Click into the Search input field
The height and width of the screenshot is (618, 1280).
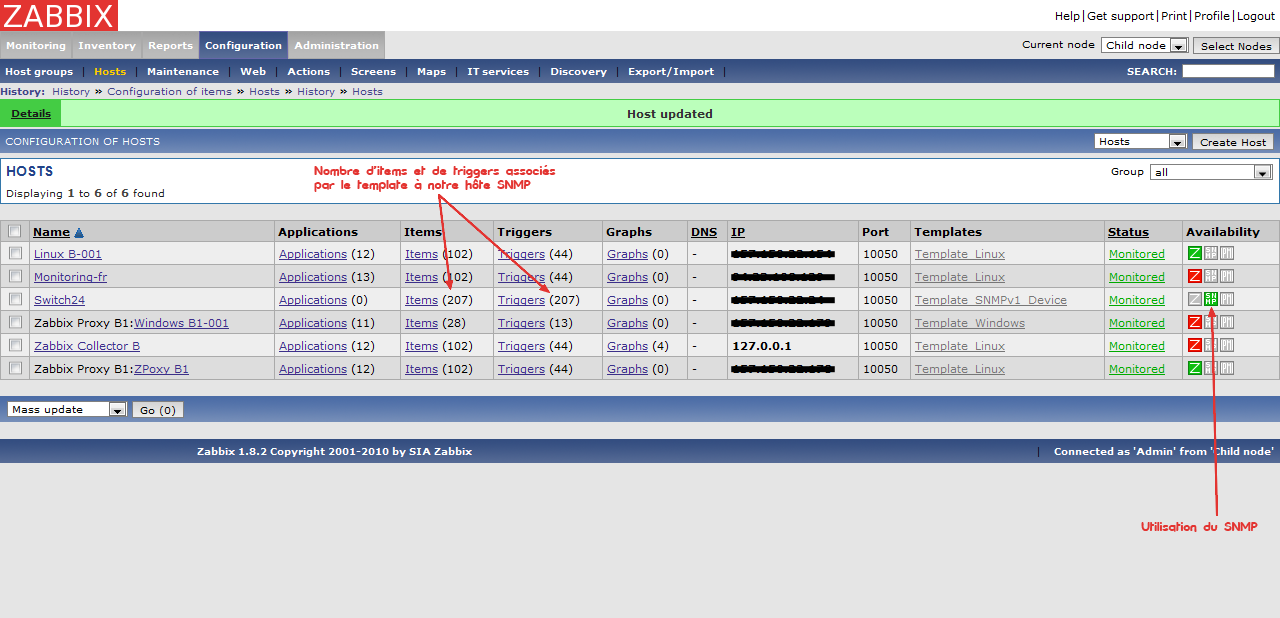(x=1228, y=71)
